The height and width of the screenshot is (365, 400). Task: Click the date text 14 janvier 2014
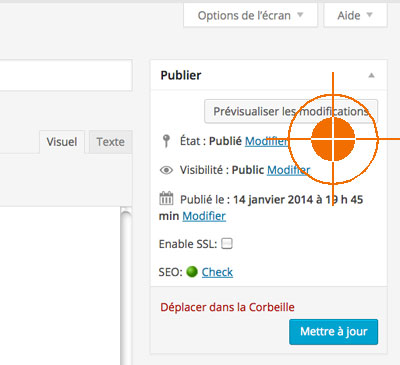[x=273, y=200]
